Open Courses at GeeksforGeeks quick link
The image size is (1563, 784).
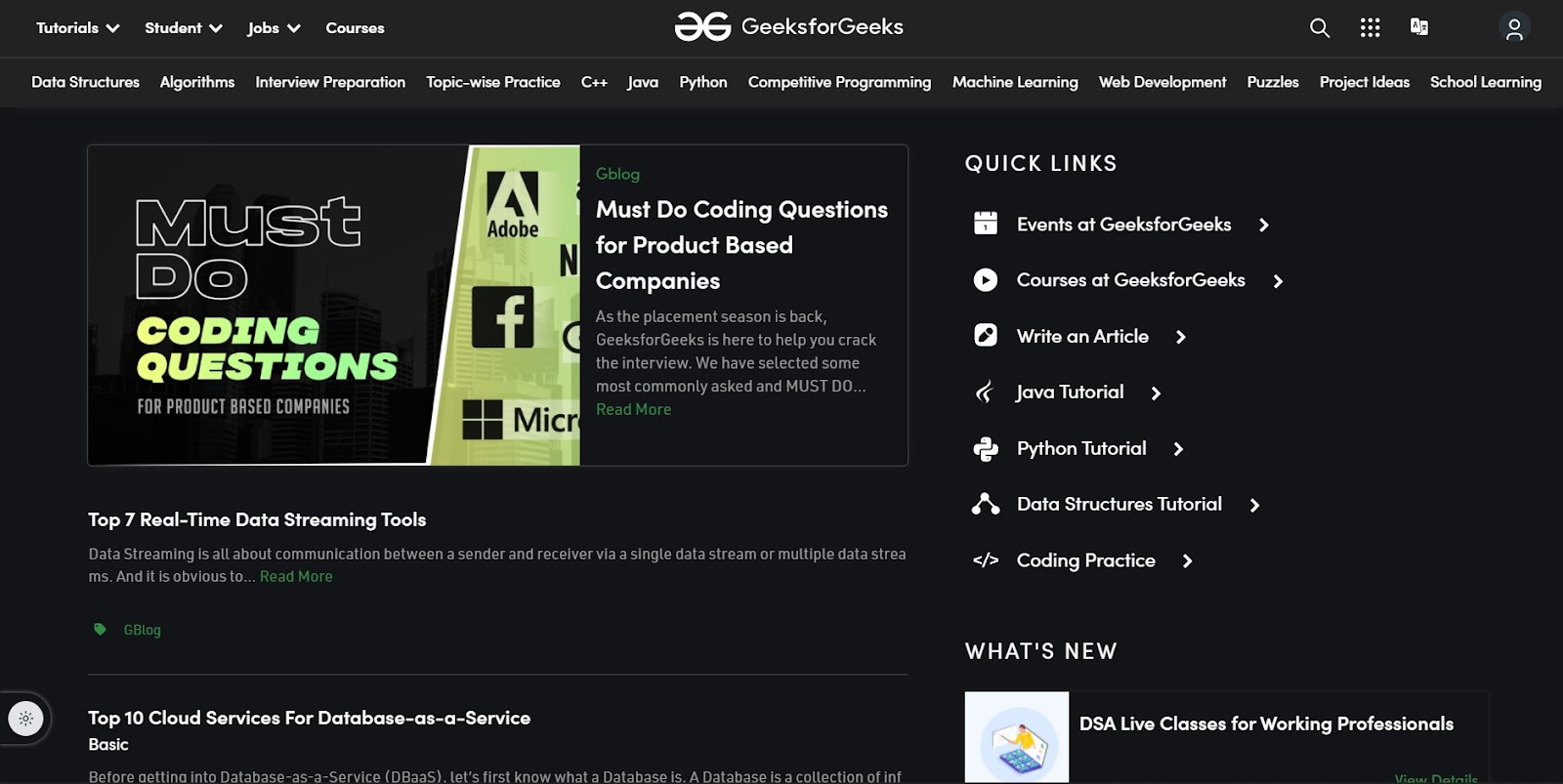click(x=1130, y=280)
